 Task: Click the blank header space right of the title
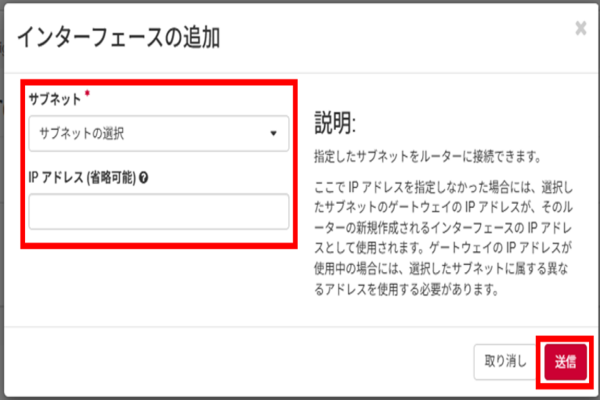[400, 38]
